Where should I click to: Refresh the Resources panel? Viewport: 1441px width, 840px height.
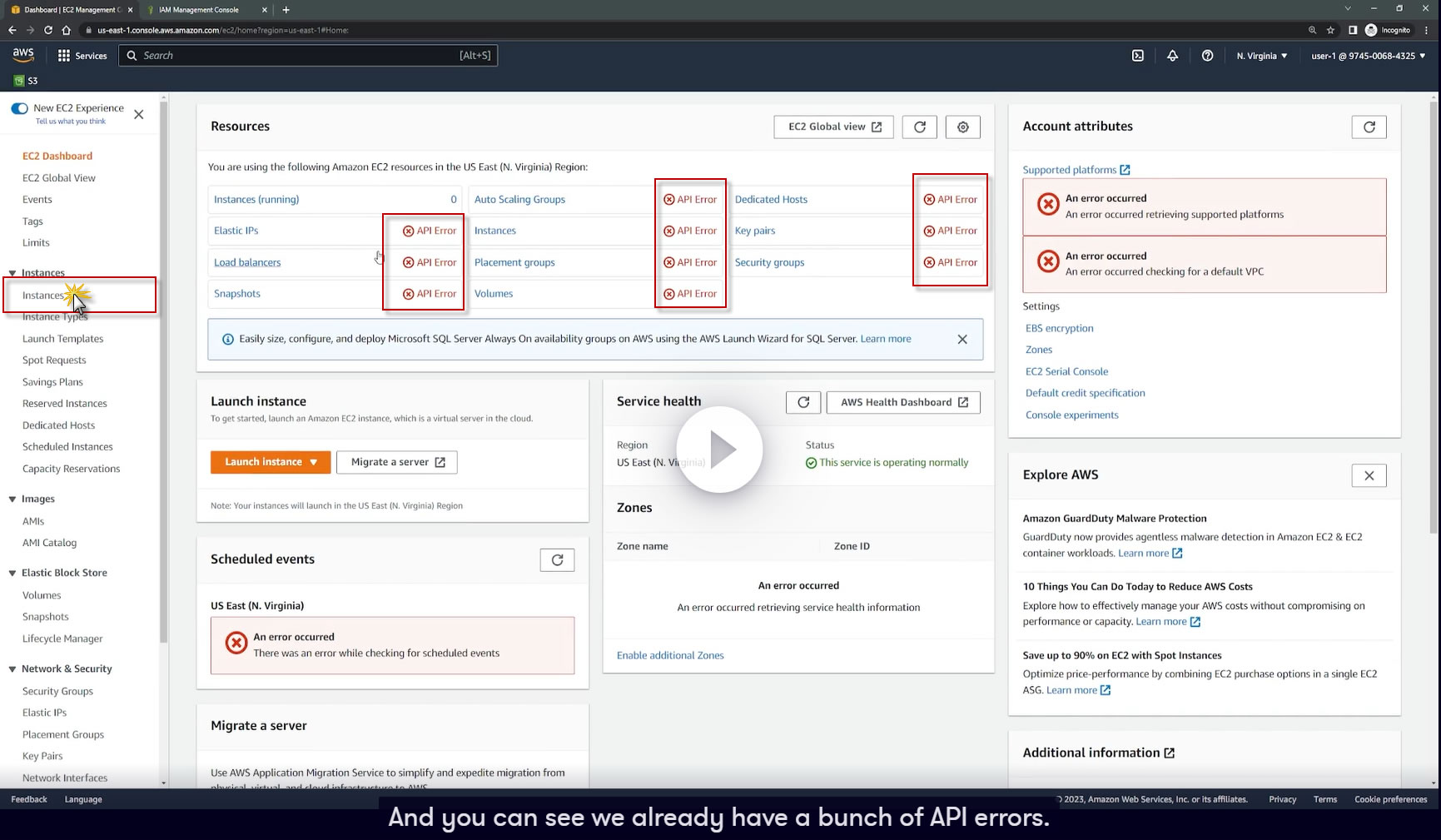920,127
